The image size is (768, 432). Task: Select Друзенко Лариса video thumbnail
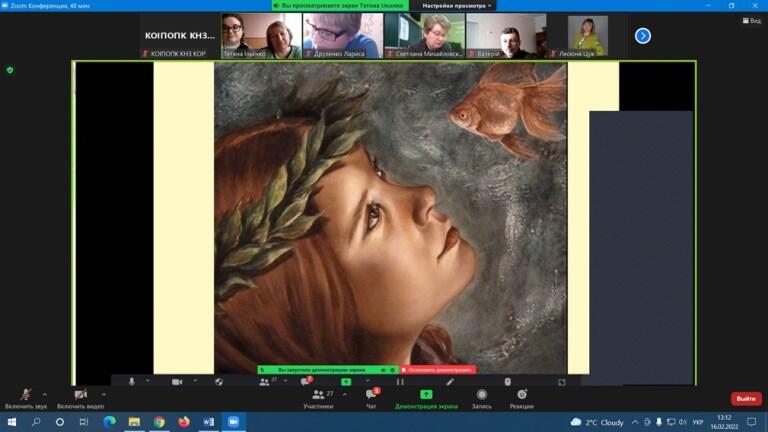coord(342,36)
